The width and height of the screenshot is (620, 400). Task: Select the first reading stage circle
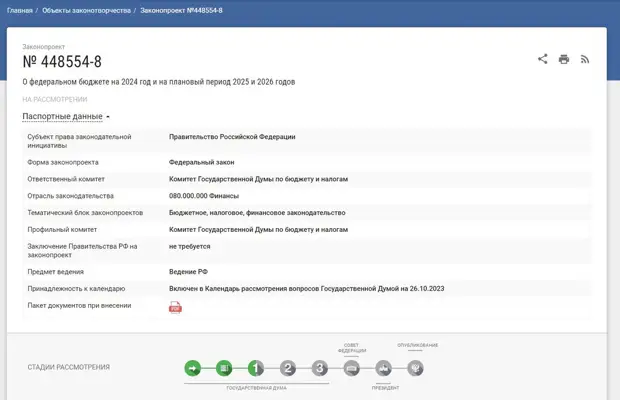coord(256,368)
